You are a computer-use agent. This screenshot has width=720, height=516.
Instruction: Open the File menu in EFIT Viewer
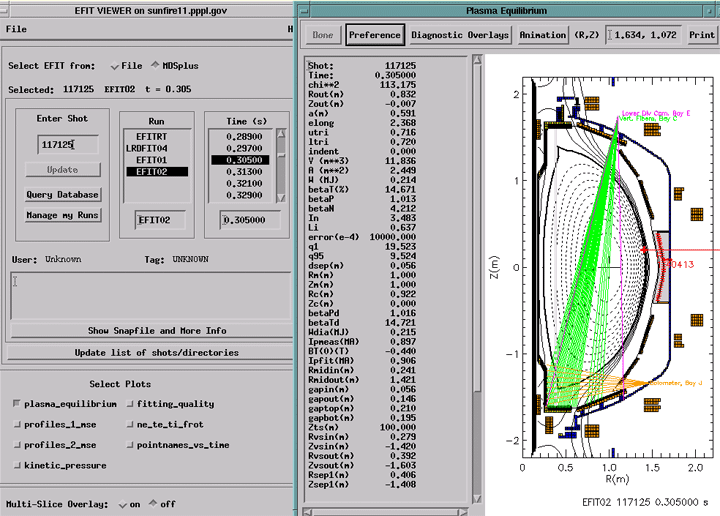point(16,29)
